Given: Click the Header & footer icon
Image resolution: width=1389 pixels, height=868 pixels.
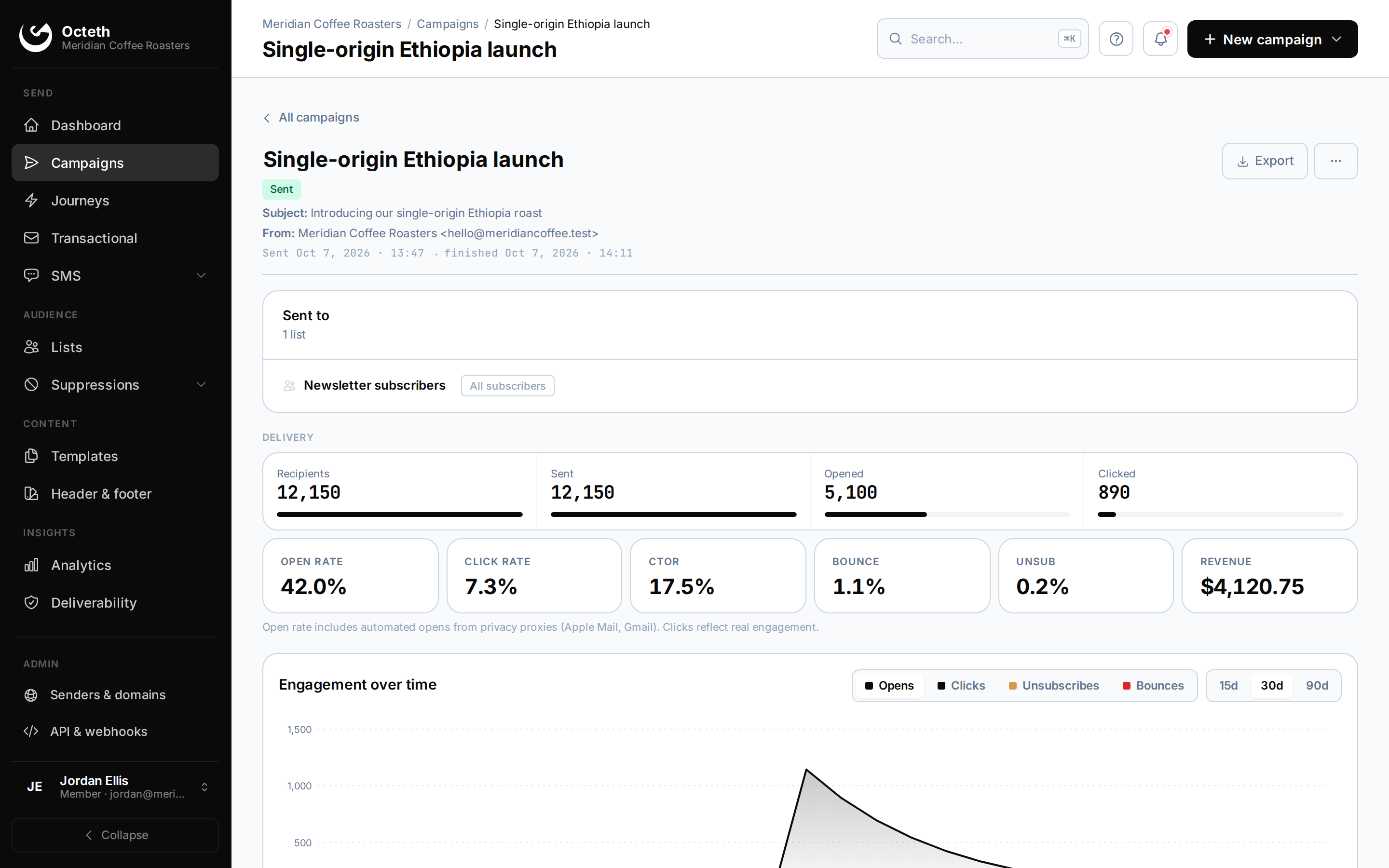Looking at the screenshot, I should coord(31,494).
